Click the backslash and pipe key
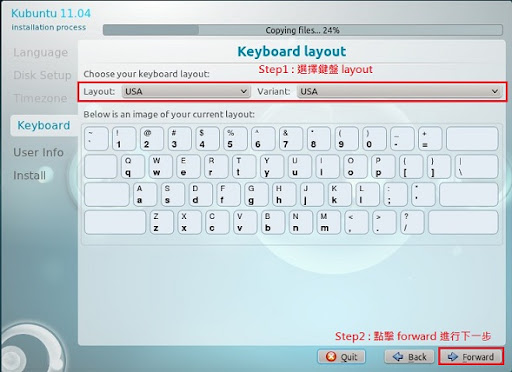This screenshot has width=512, height=372. [477, 166]
